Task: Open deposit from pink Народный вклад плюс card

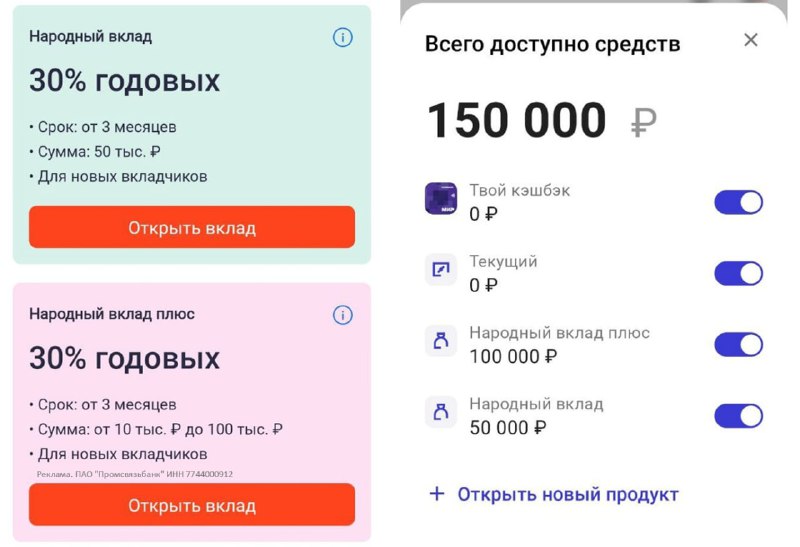Action: click(x=192, y=505)
